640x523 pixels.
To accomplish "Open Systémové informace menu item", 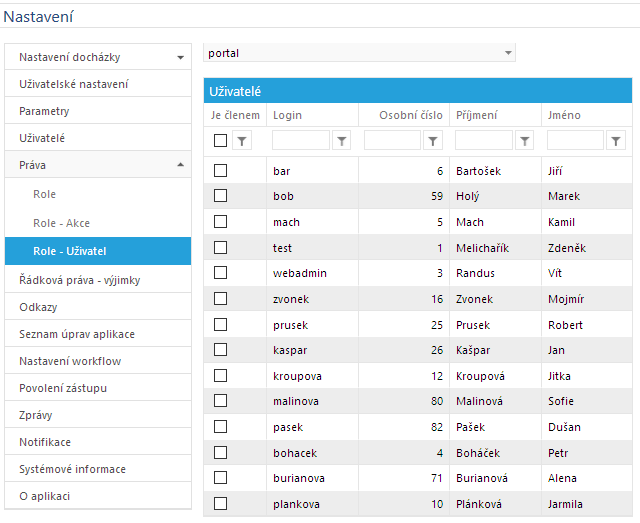I will [98, 469].
